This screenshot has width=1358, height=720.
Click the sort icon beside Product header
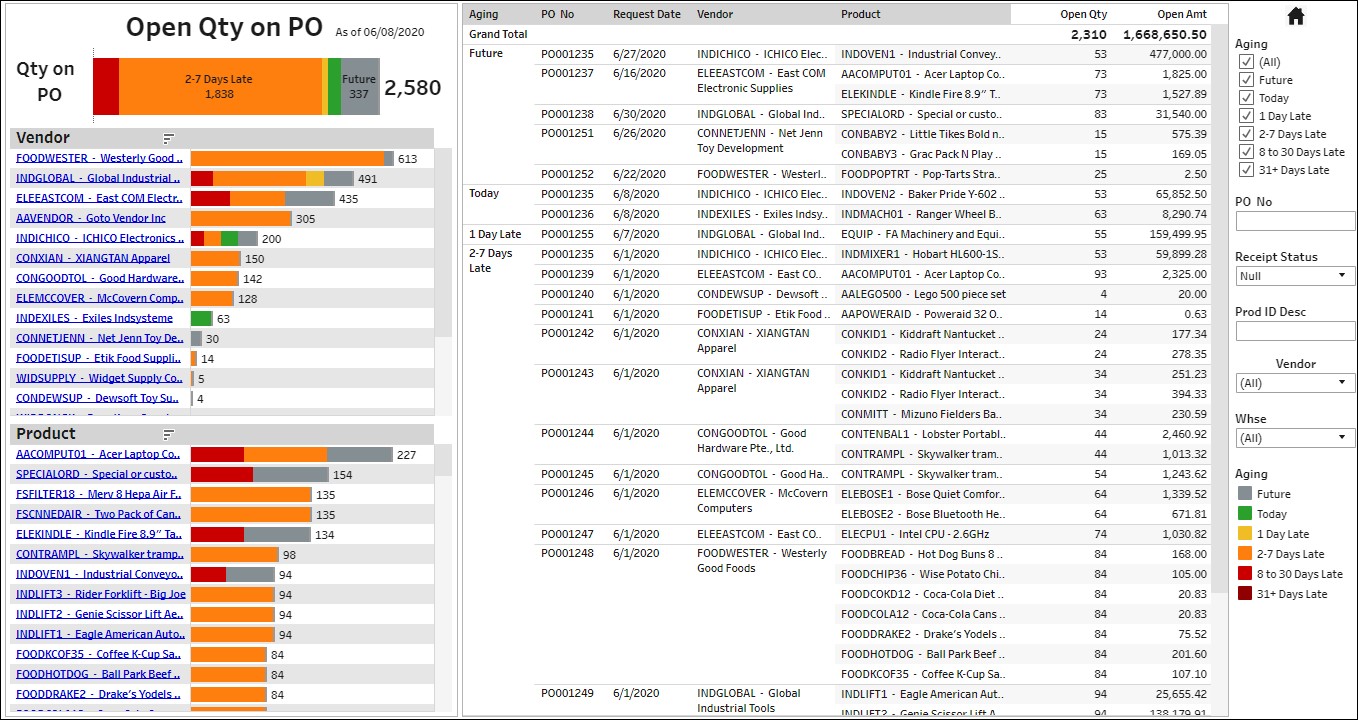tap(169, 434)
